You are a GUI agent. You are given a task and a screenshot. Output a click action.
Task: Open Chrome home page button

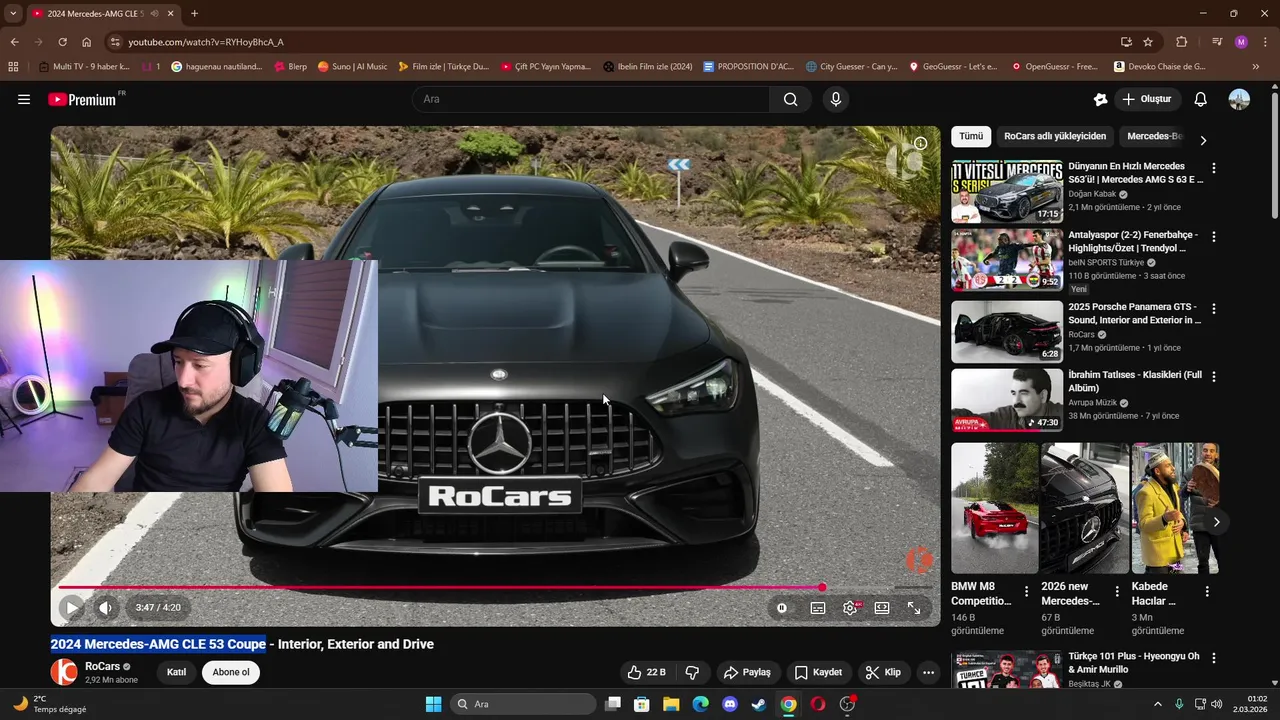tap(86, 42)
